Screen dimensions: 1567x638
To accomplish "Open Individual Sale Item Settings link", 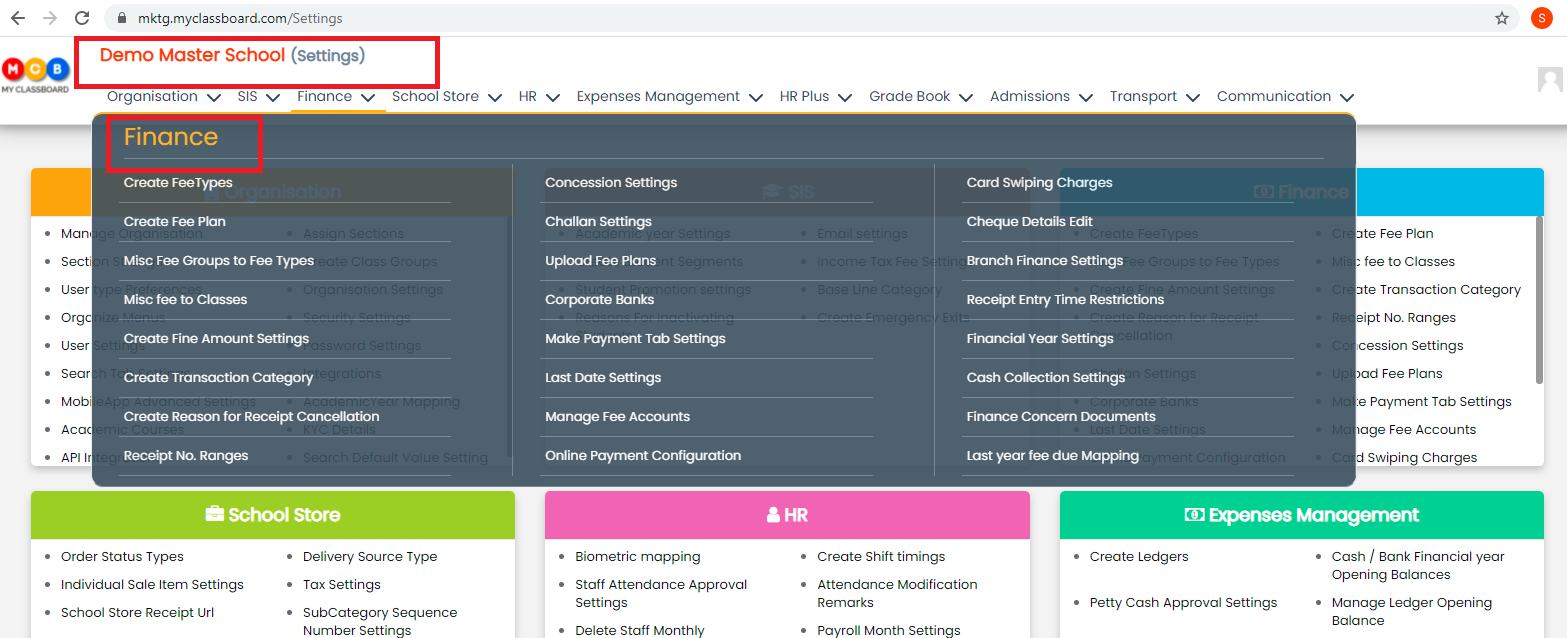I will (x=152, y=585).
